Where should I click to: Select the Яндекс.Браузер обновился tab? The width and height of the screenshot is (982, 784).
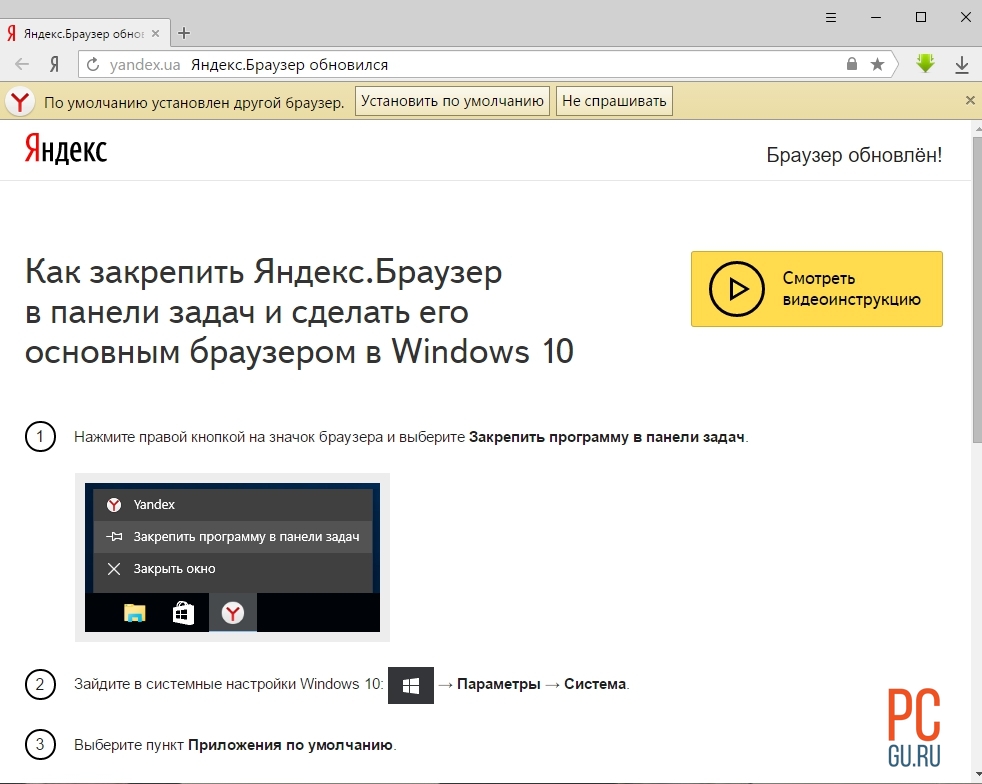coord(83,33)
